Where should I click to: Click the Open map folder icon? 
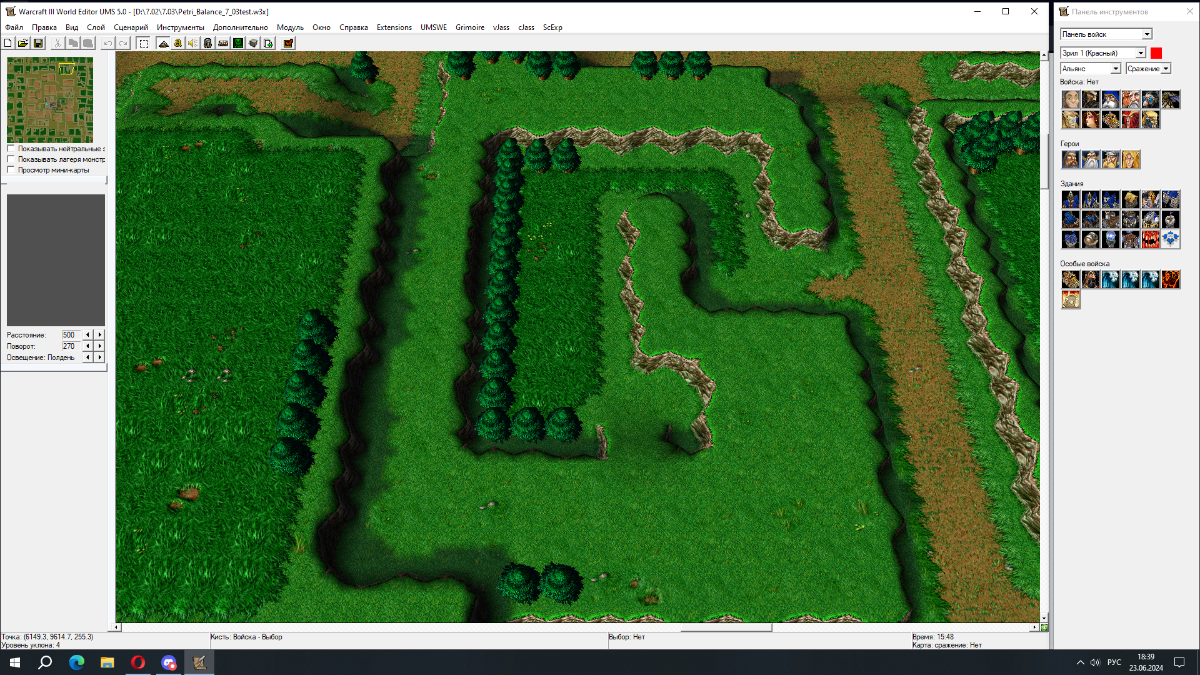tap(22, 43)
